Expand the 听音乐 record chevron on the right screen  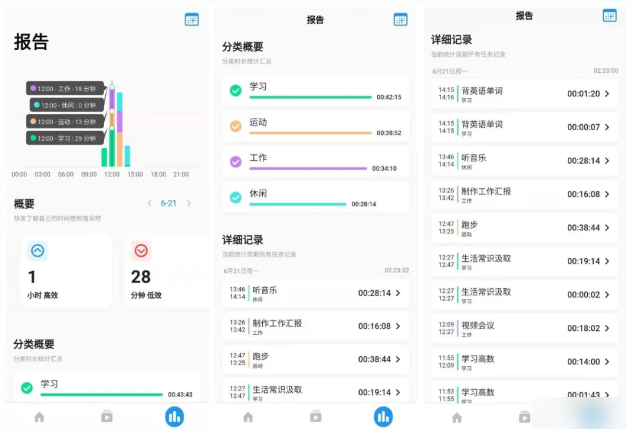pos(607,160)
